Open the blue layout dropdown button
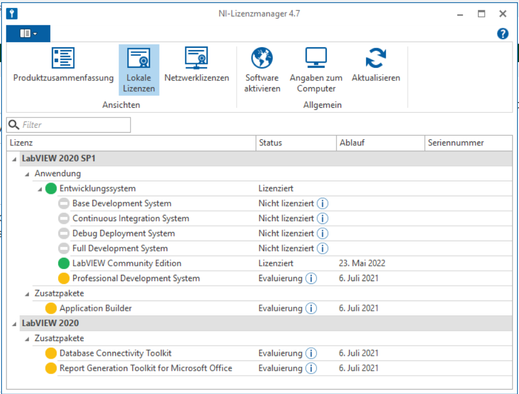Image resolution: width=519 pixels, height=394 pixels. 28,33
